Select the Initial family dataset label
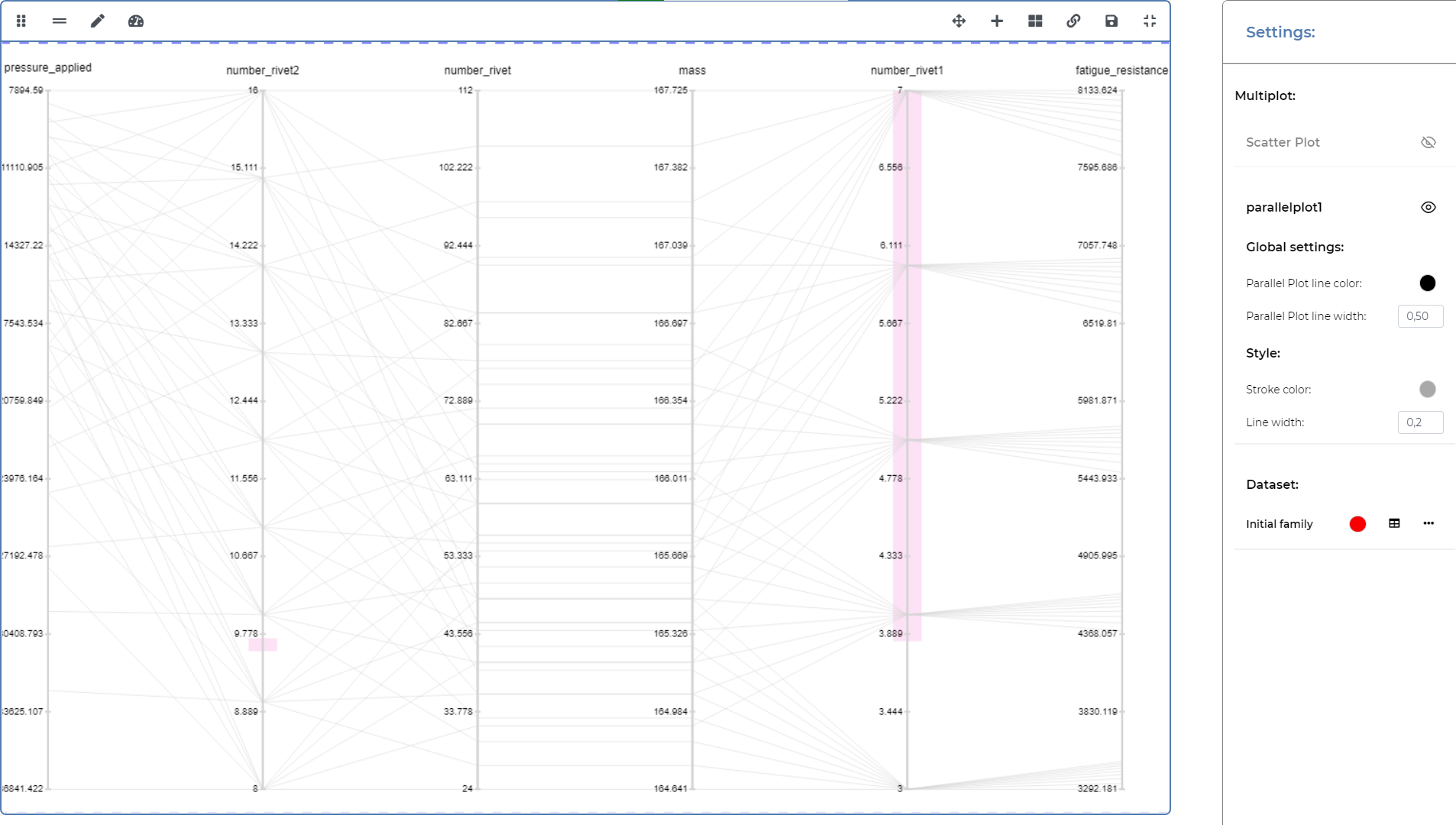1456x825 pixels. (x=1280, y=523)
